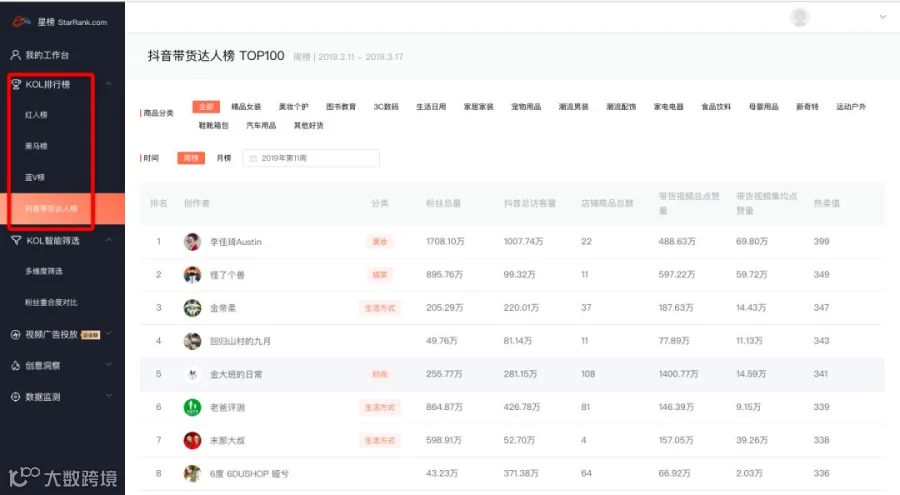
Task: Switch to 月榜 ranking period
Action: [224, 158]
